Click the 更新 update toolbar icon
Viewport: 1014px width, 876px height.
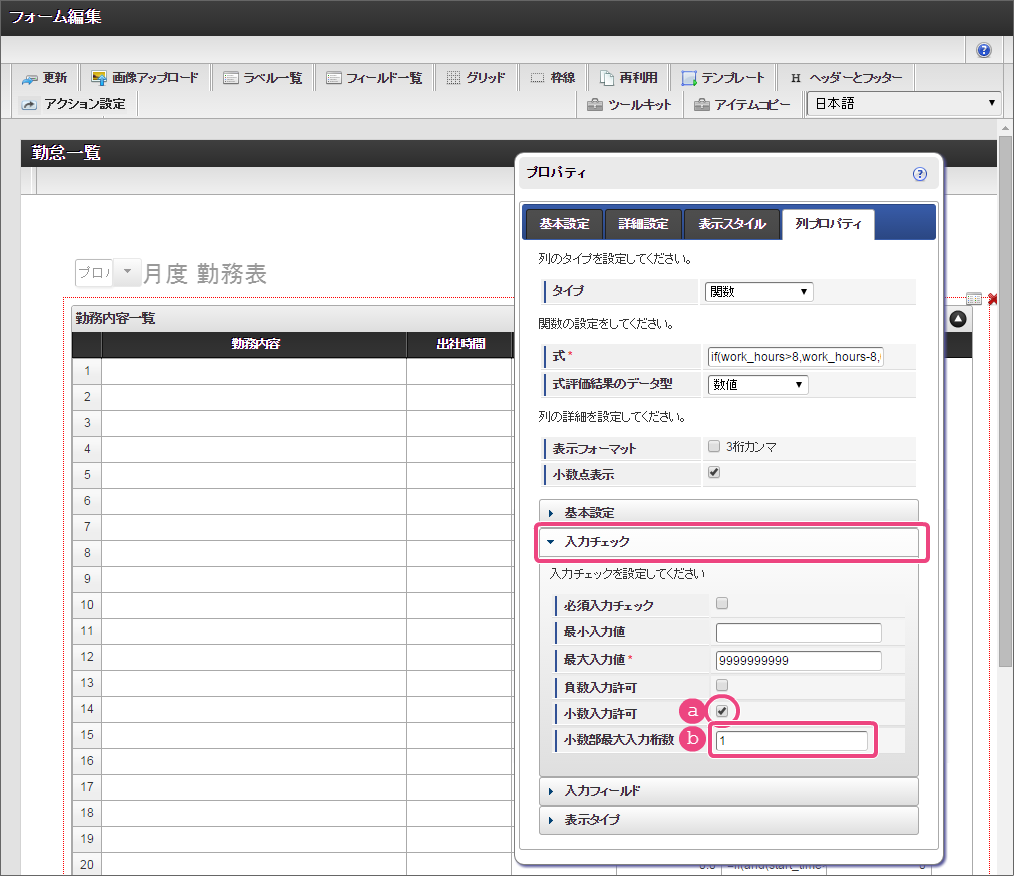44,78
